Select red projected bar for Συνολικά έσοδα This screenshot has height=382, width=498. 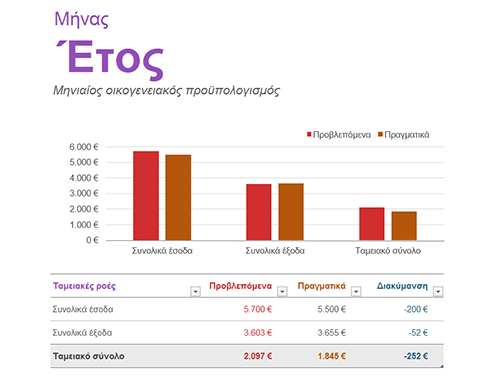pyautogui.click(x=146, y=196)
